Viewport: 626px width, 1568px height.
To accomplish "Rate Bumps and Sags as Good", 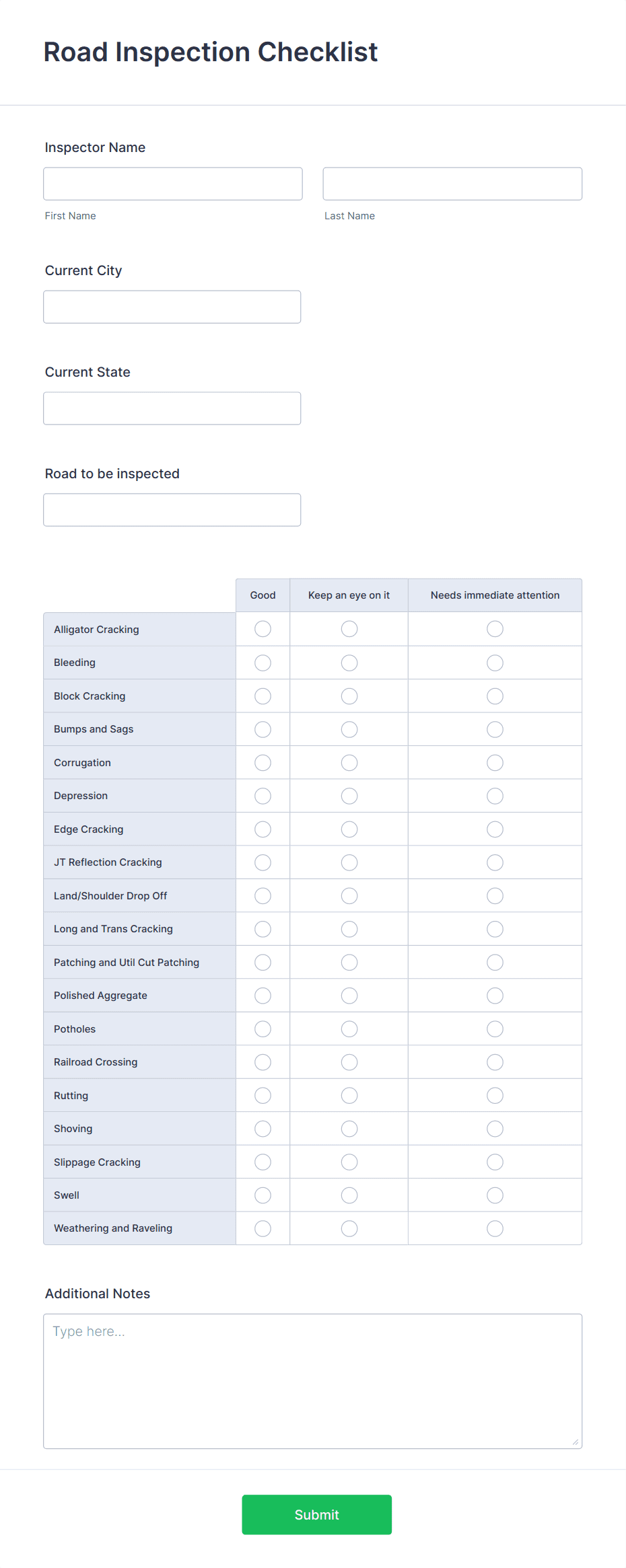I will [262, 729].
